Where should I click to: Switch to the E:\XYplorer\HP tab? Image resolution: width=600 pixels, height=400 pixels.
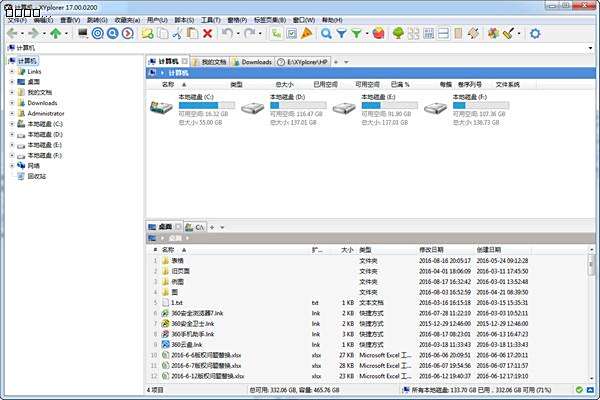pos(303,62)
